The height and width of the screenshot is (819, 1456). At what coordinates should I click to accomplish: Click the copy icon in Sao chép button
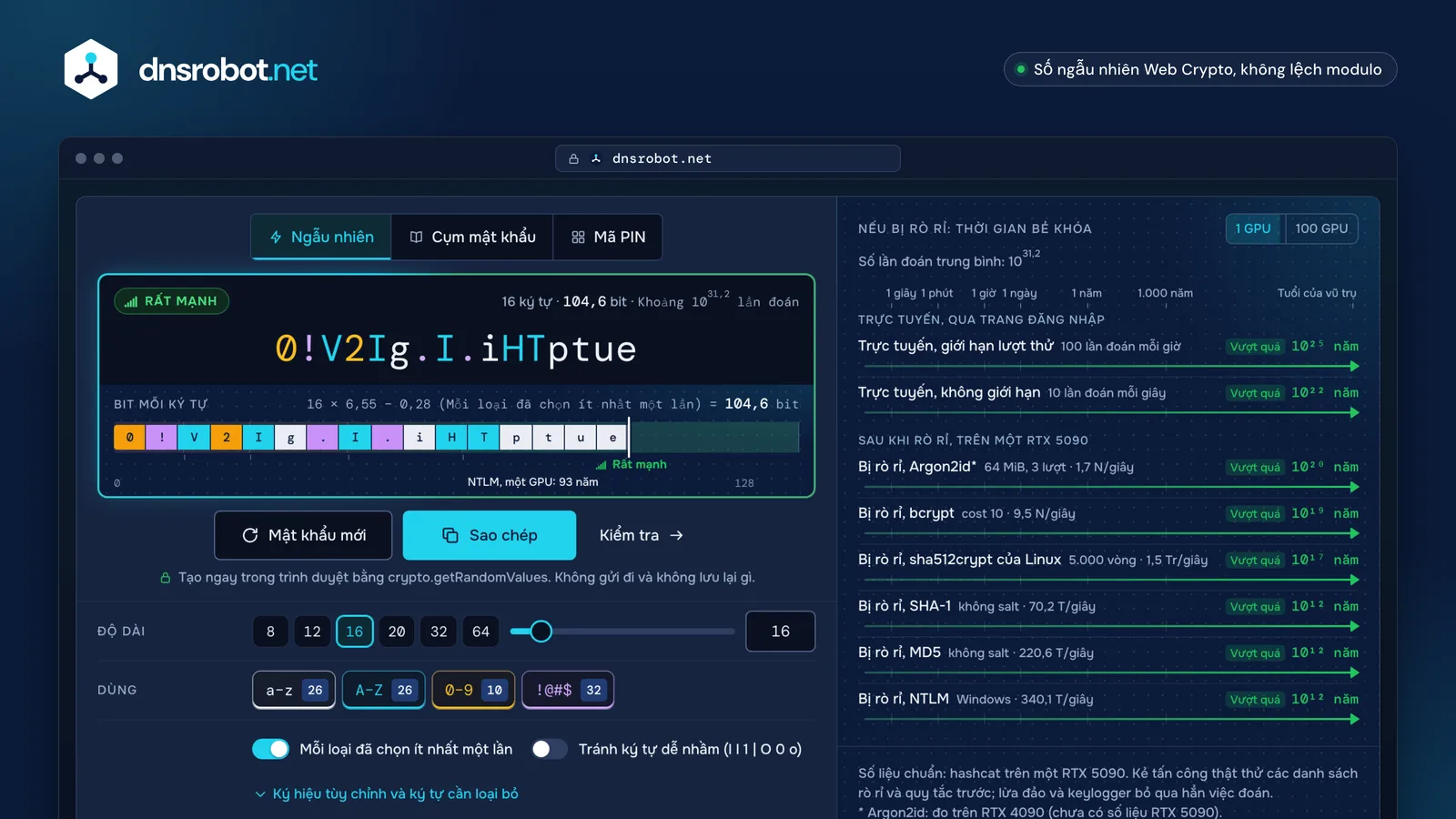(450, 535)
